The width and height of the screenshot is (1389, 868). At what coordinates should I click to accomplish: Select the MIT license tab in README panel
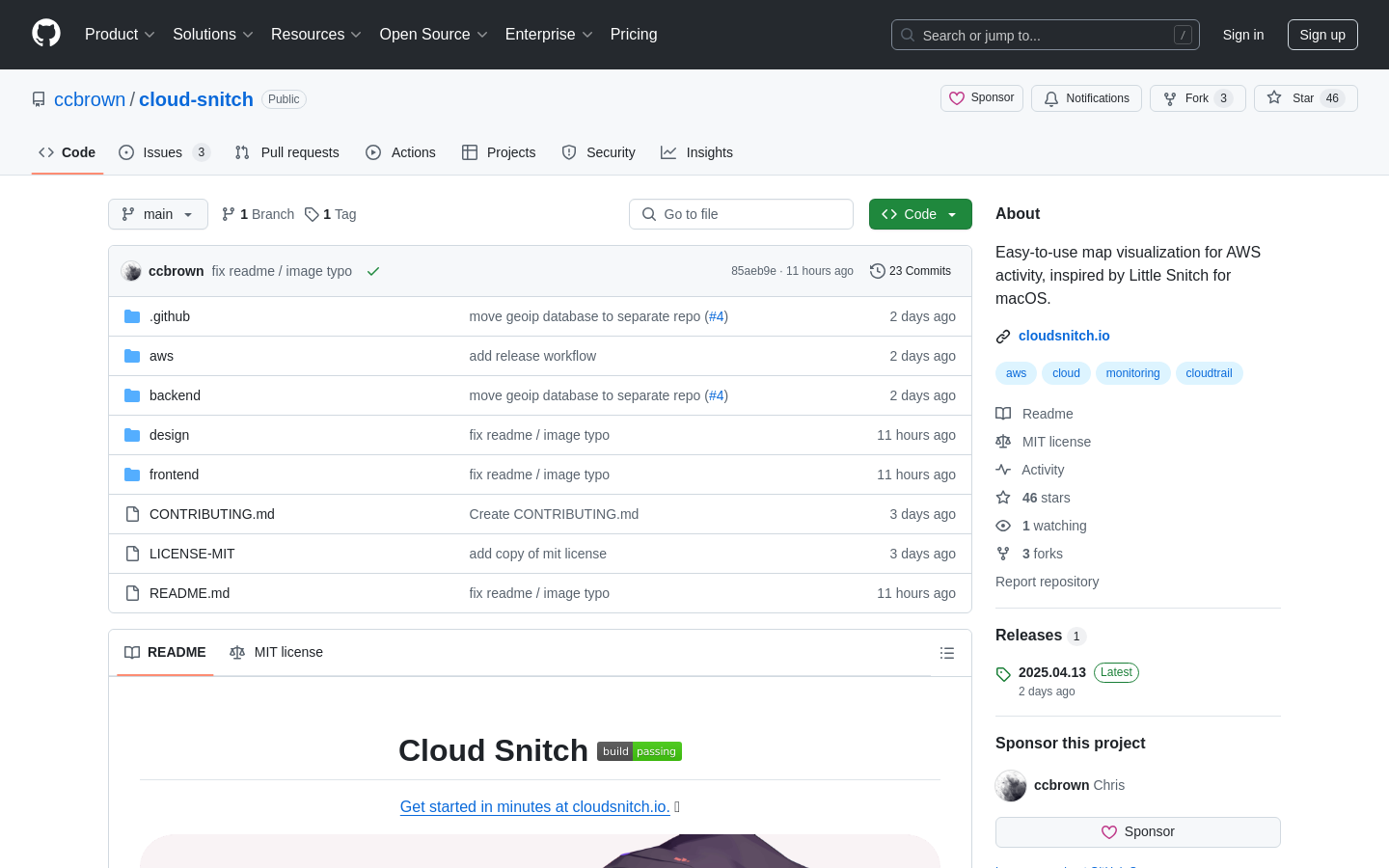click(x=276, y=652)
